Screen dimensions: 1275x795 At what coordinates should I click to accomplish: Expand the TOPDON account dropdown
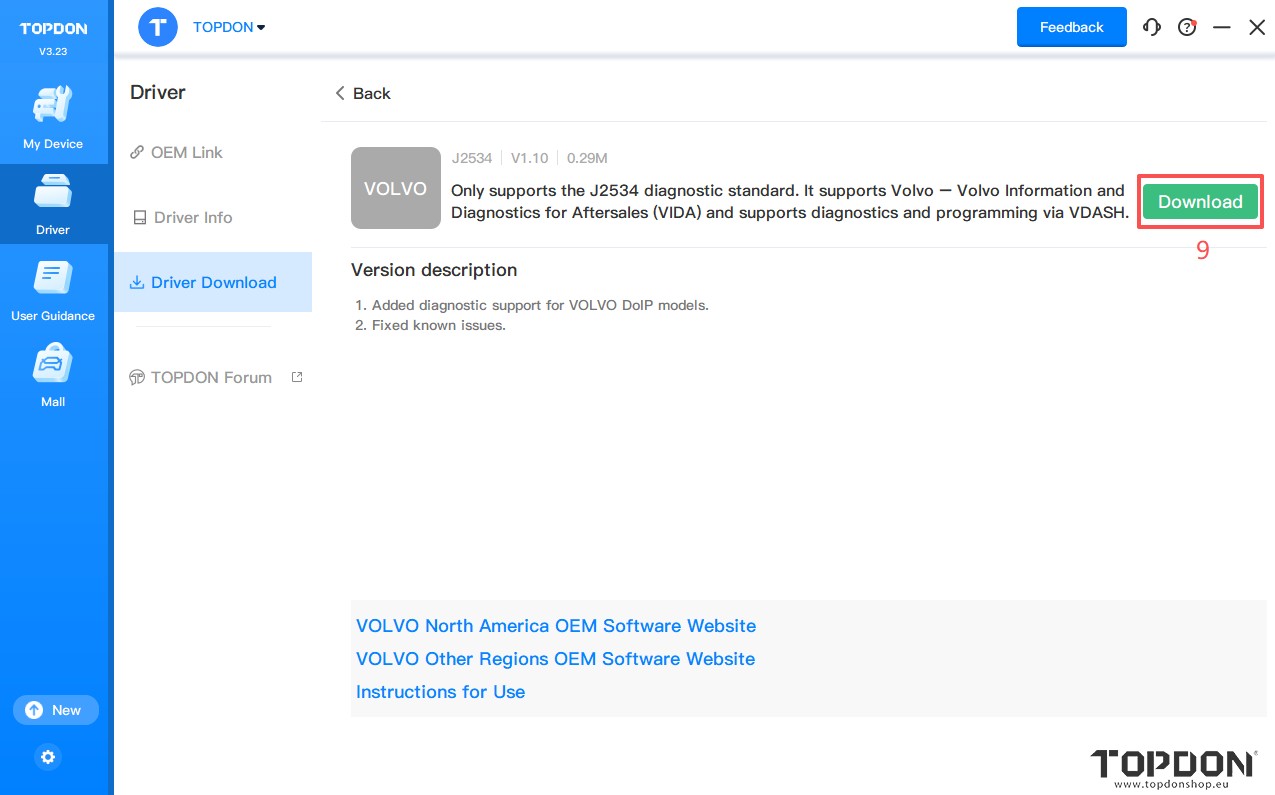[229, 27]
